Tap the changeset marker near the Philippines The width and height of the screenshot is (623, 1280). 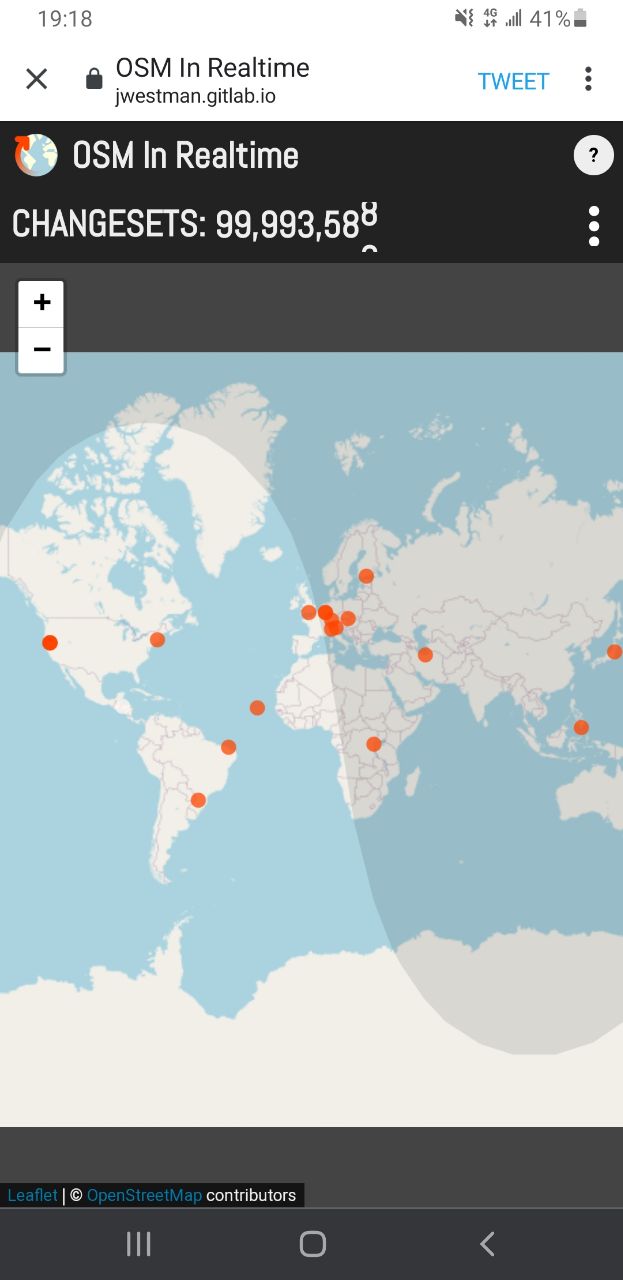(x=581, y=728)
